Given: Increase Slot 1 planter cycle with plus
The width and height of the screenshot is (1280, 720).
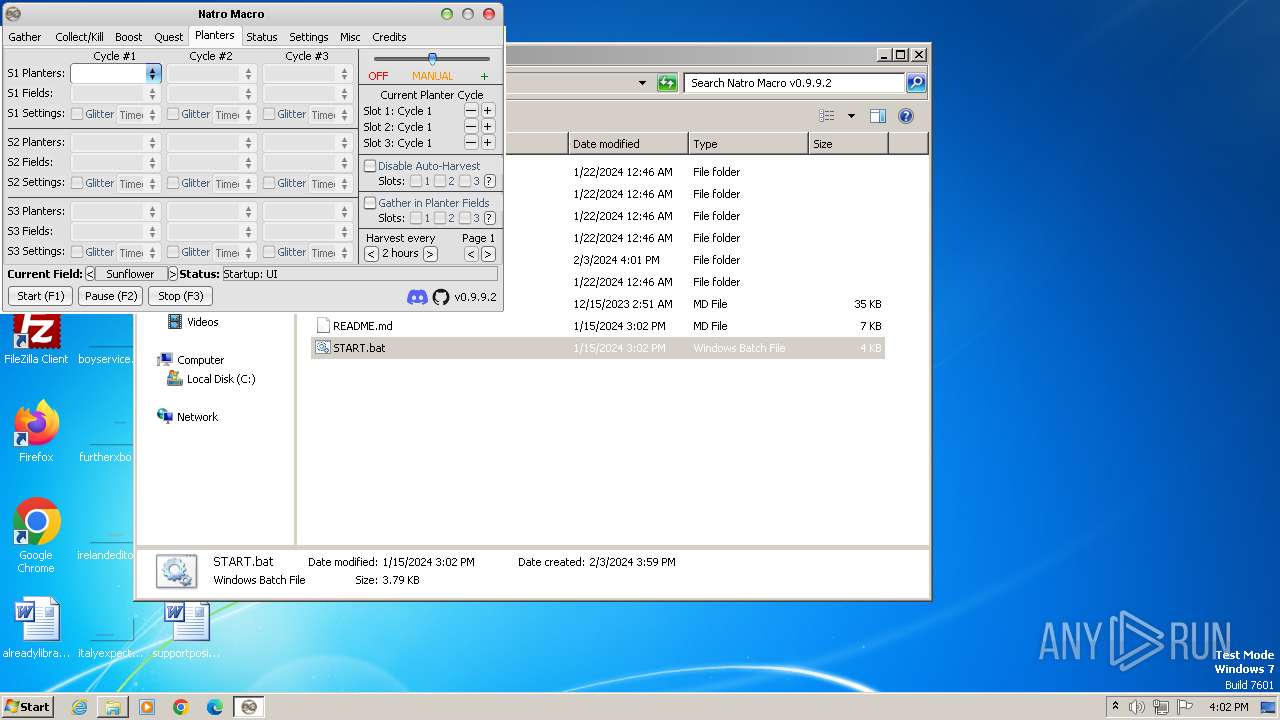Looking at the screenshot, I should [488, 111].
